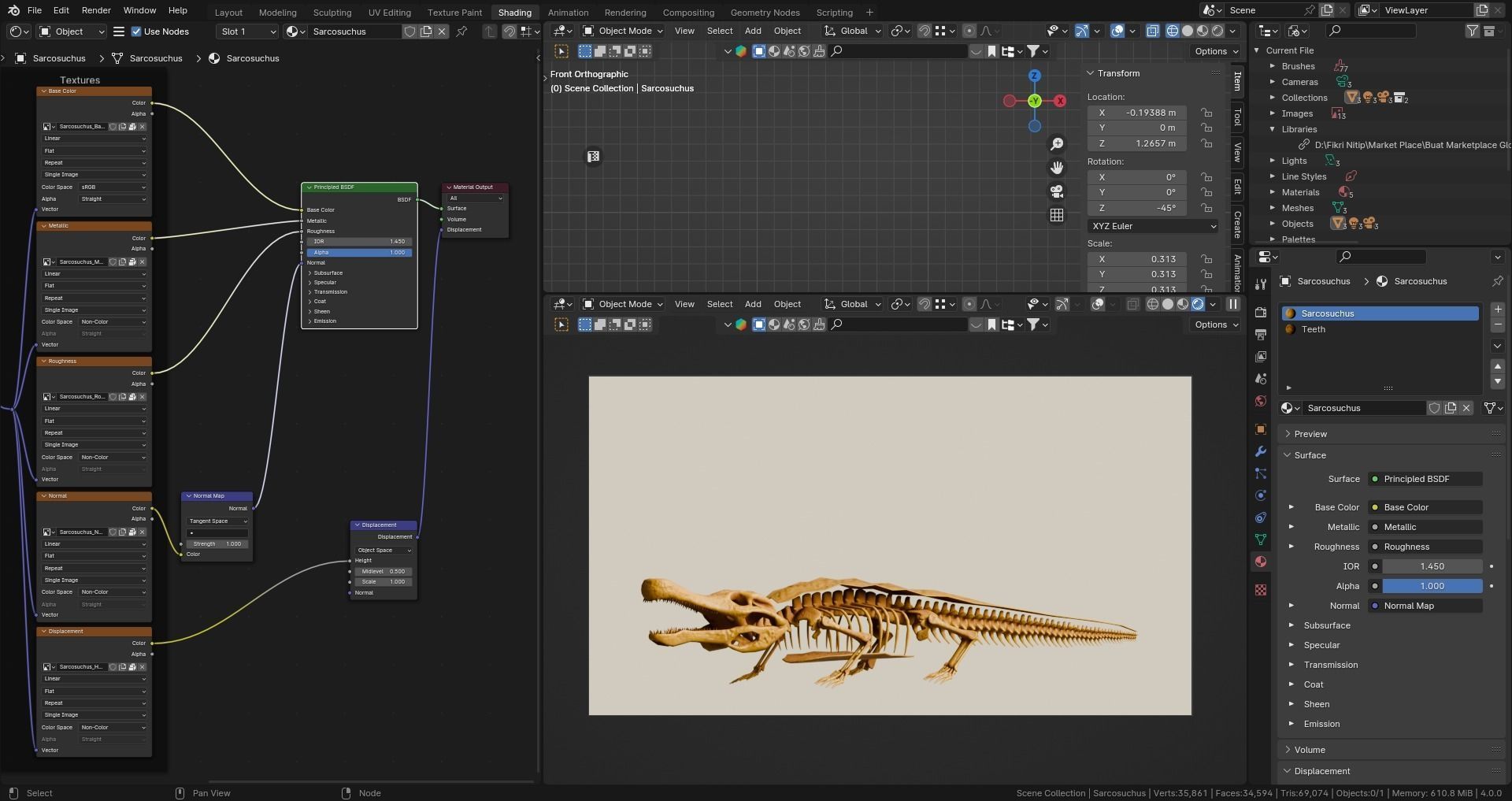Open upper viewport Object Mode dropdown

pos(622,31)
